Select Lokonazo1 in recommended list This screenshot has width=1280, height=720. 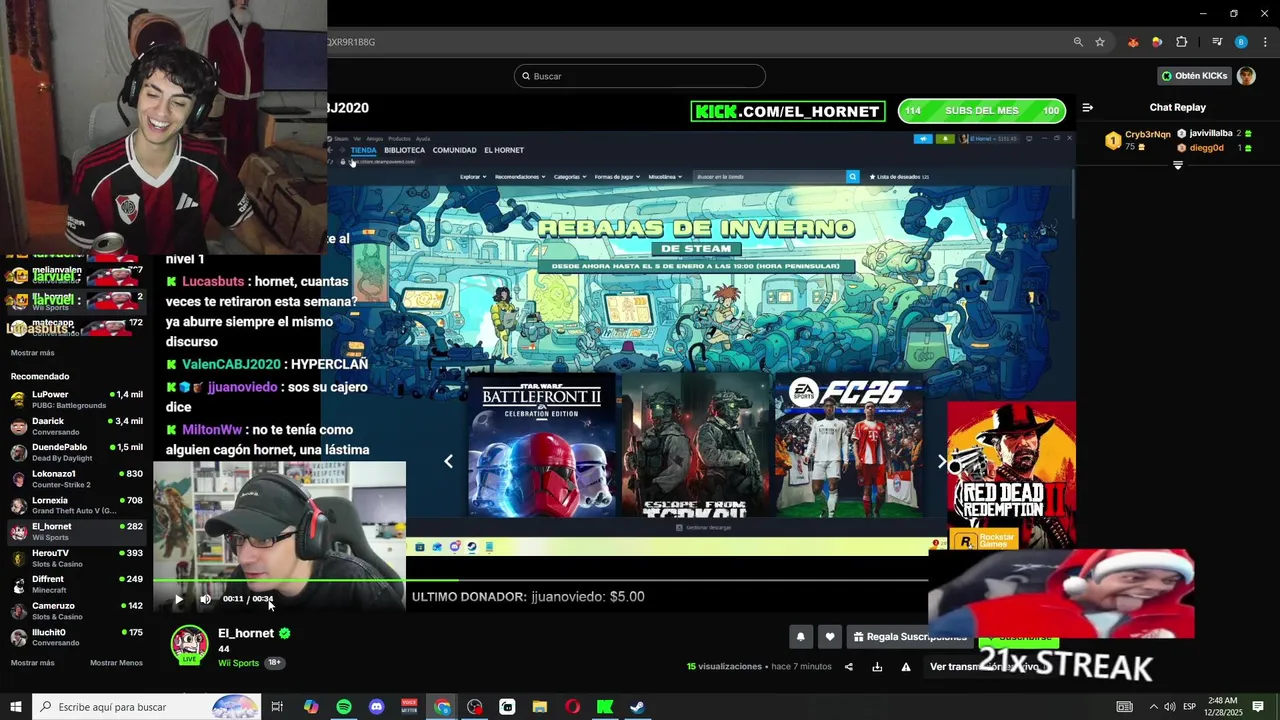tap(76, 479)
